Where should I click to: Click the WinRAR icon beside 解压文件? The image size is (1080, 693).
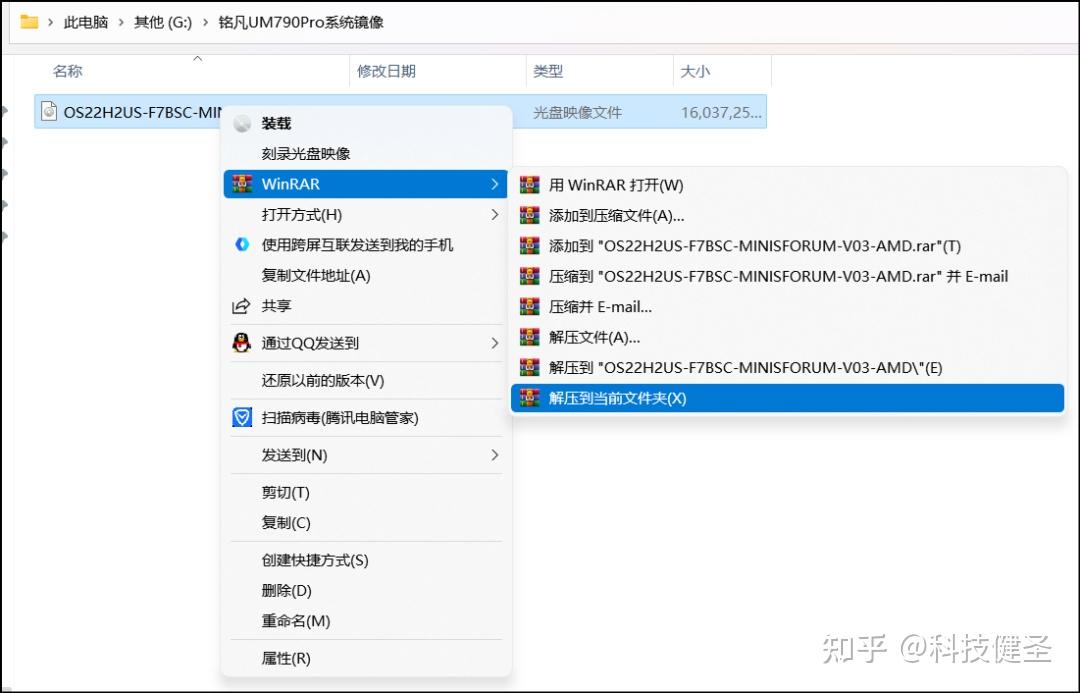pos(529,337)
